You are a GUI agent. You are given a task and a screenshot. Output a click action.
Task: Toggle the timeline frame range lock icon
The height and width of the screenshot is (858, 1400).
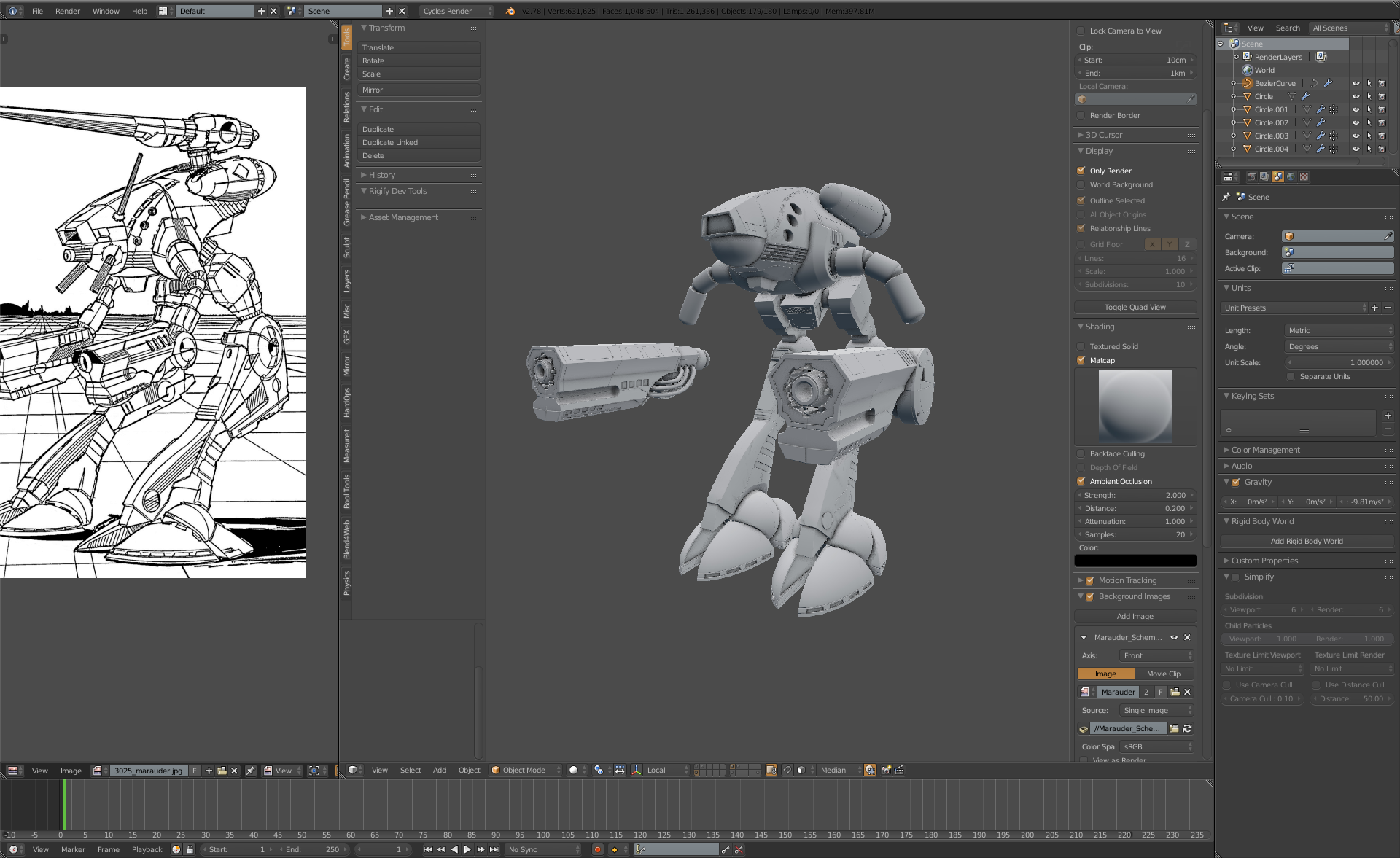pyautogui.click(x=190, y=849)
